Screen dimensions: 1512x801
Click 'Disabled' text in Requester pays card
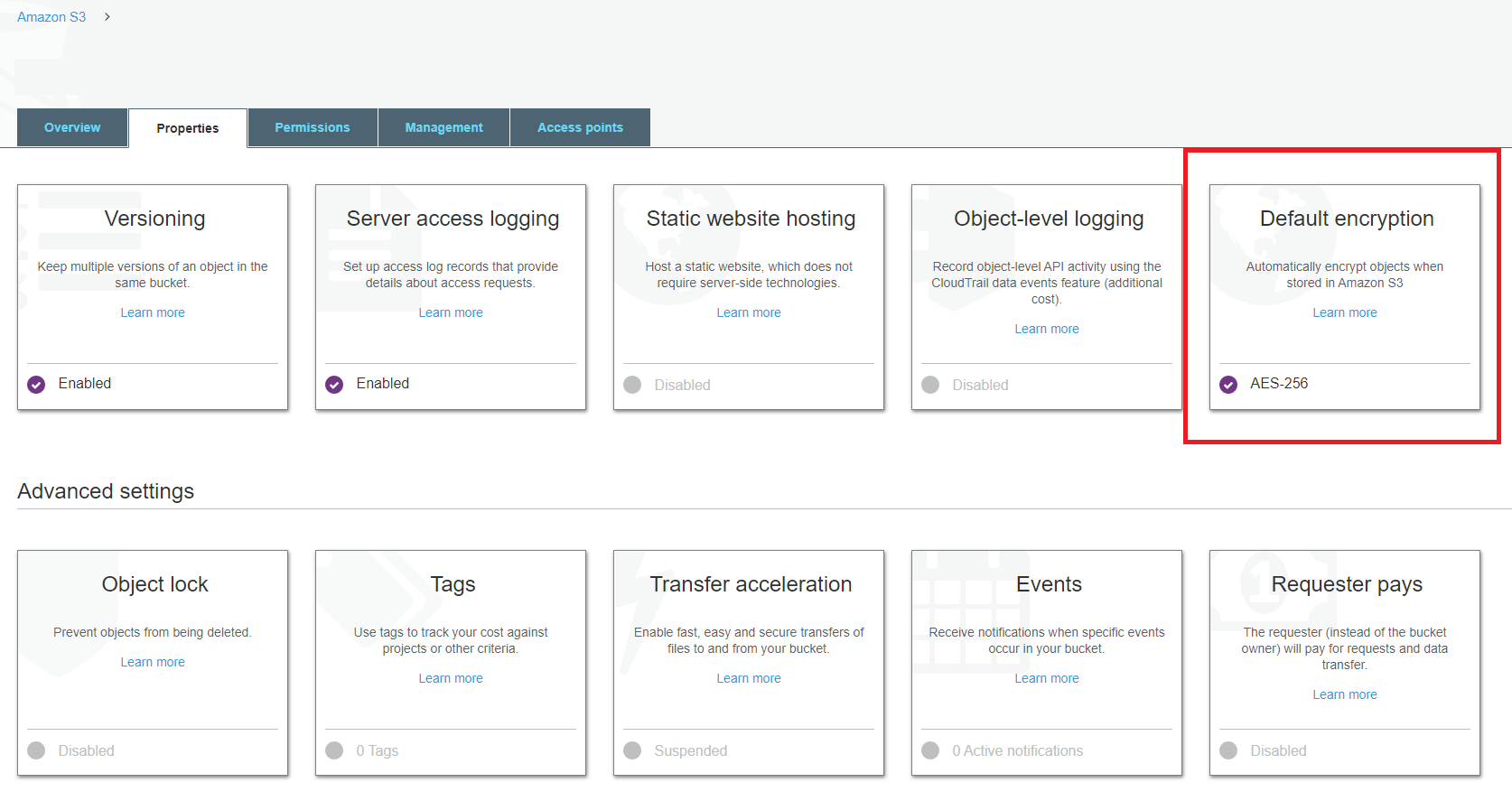pyautogui.click(x=1278, y=750)
